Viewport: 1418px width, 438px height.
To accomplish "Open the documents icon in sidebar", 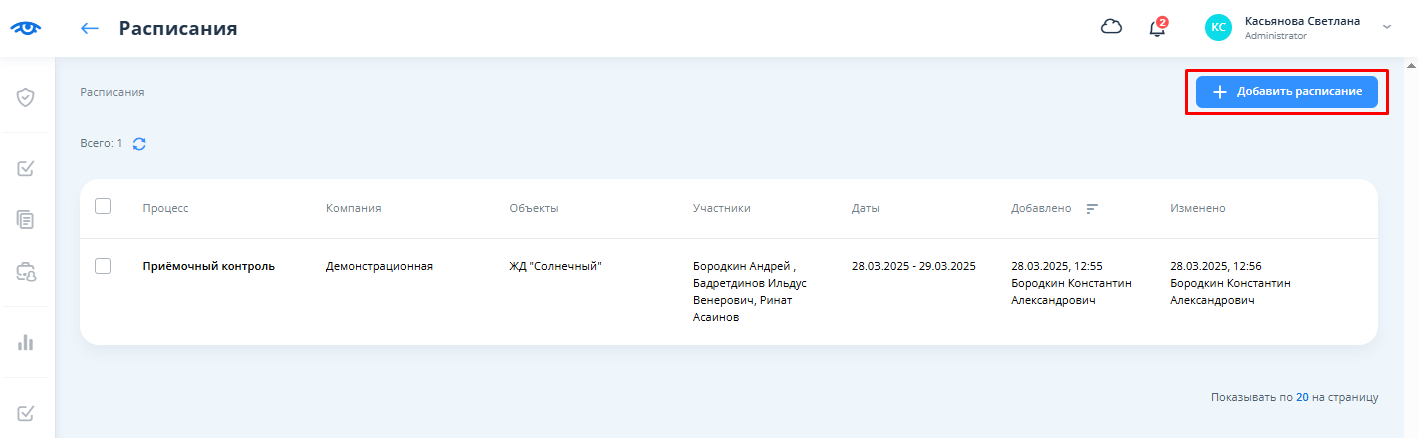I will (x=27, y=219).
